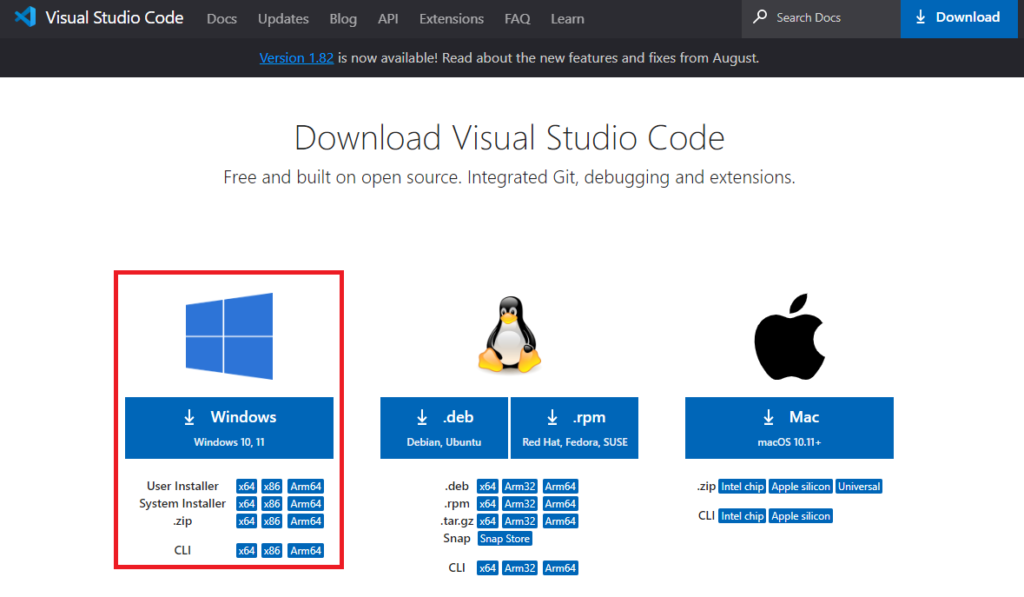Viewport: 1024px width, 597px height.
Task: Select Mac .zip Apple silicon download
Action: [x=801, y=487]
